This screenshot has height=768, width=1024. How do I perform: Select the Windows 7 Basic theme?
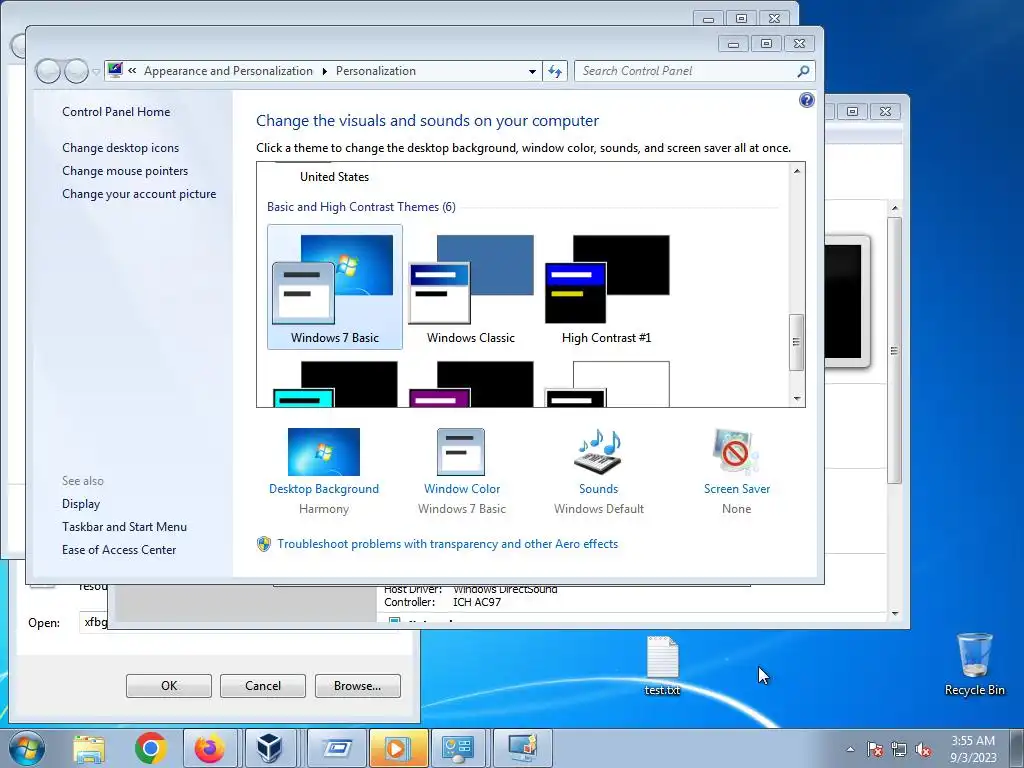point(334,287)
